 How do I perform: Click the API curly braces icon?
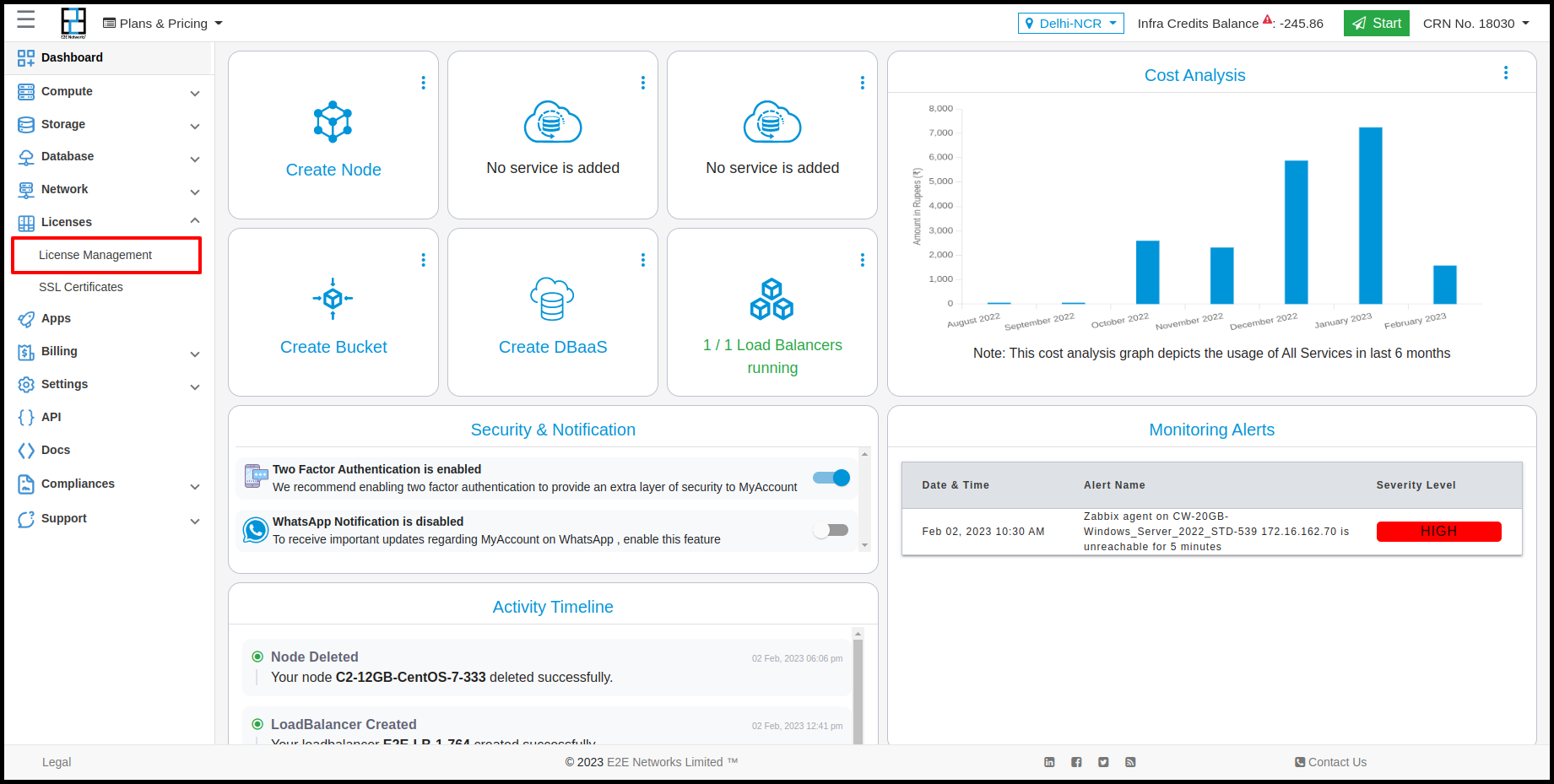26,417
